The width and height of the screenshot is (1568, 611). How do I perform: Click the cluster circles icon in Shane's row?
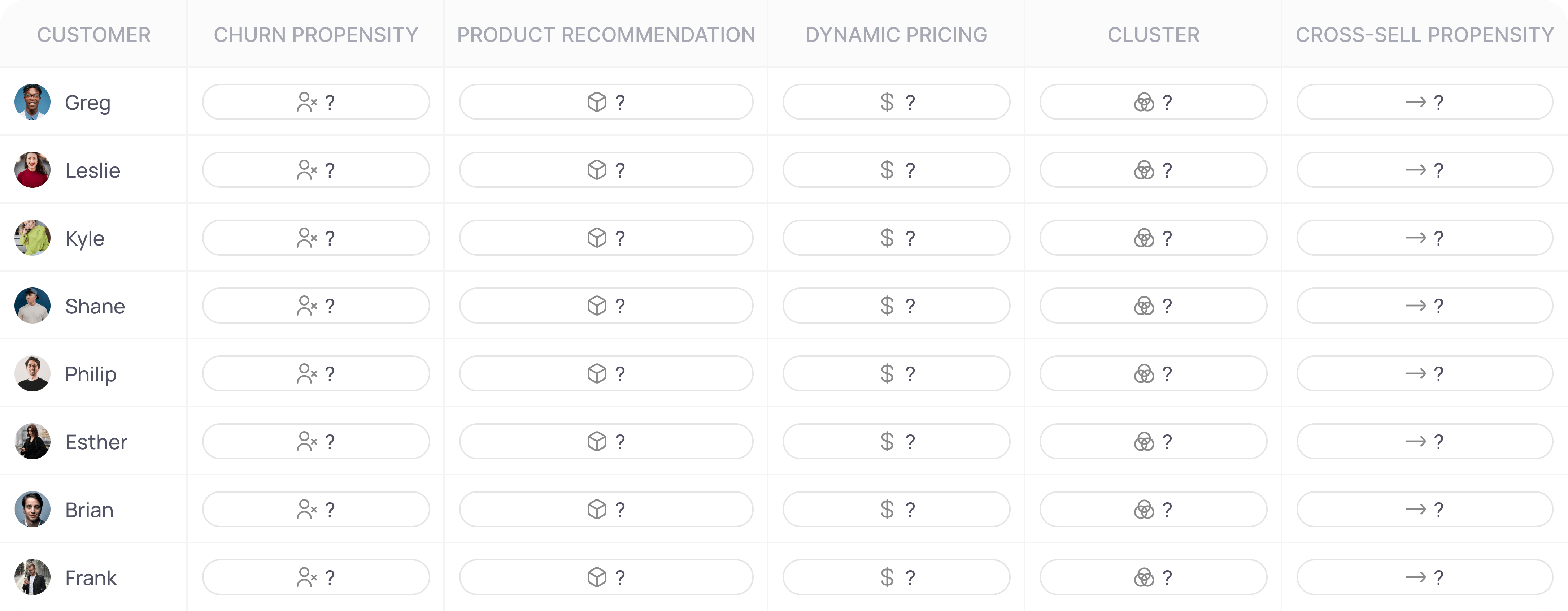tap(1144, 306)
